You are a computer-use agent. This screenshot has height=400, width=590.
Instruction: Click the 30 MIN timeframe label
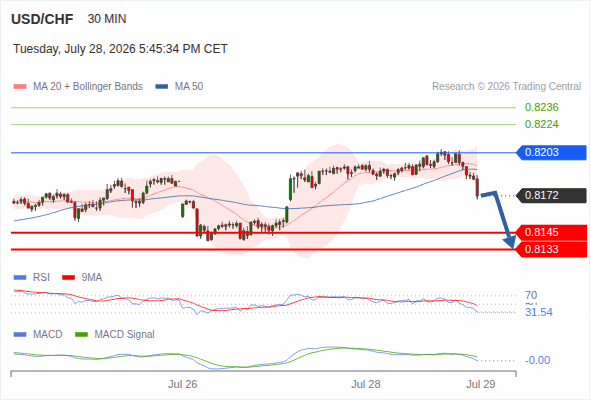coord(107,19)
